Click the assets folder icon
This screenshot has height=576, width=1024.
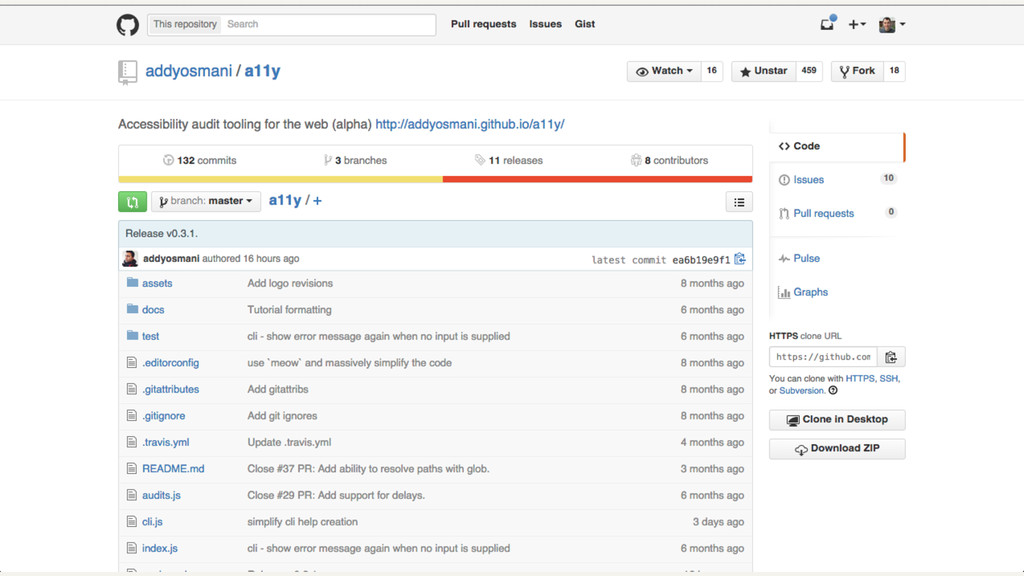[133, 282]
